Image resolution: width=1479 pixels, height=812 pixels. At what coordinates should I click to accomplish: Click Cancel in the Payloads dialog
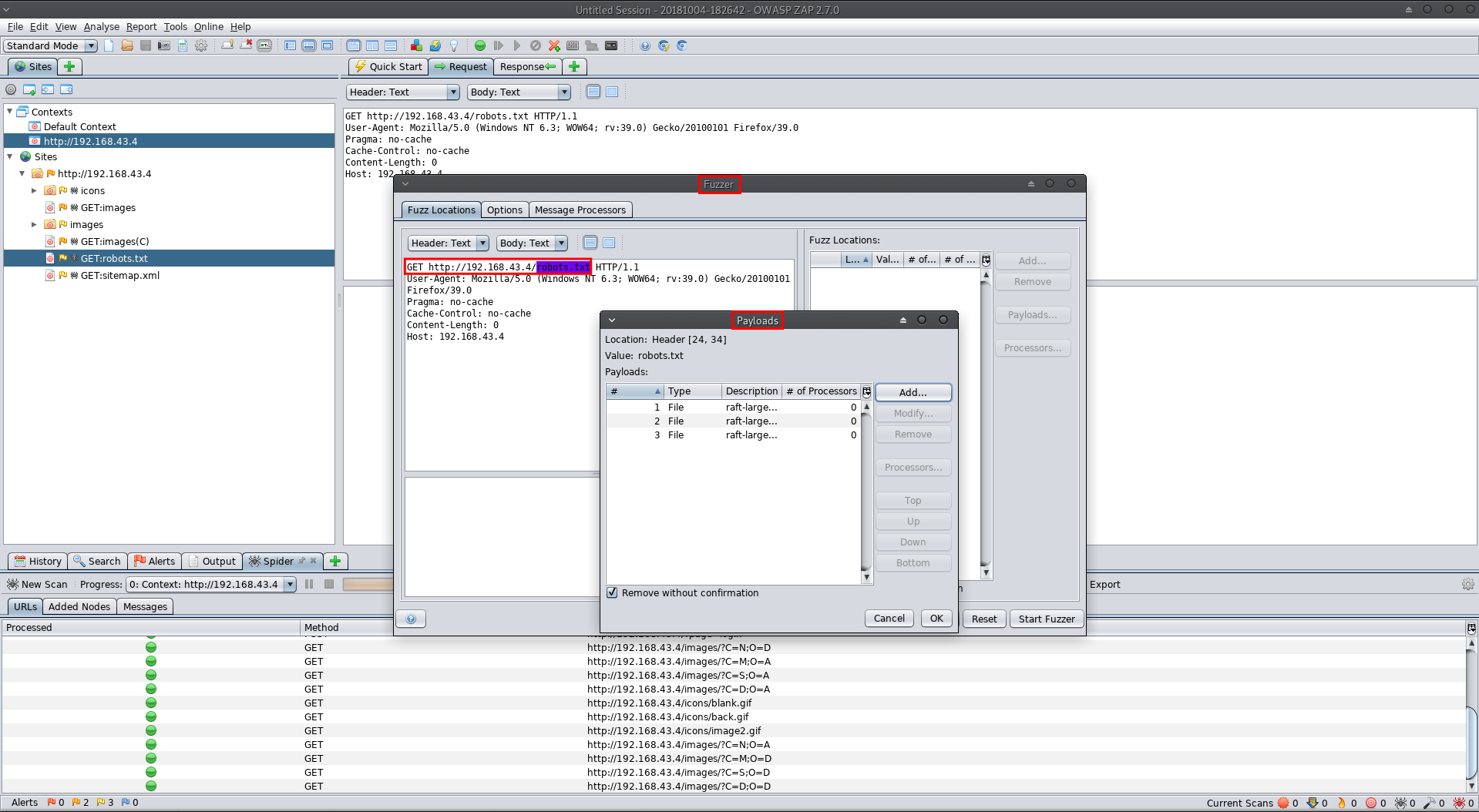889,618
